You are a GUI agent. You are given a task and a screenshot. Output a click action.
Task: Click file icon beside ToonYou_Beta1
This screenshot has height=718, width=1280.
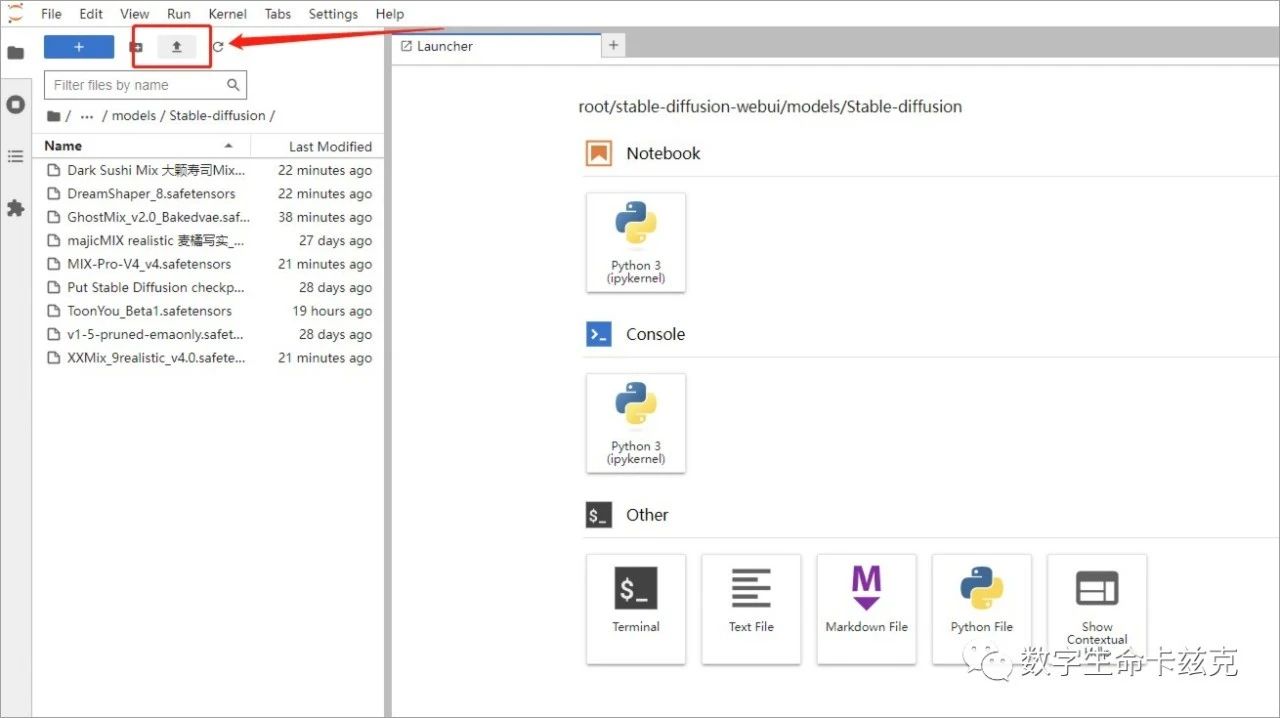click(54, 311)
